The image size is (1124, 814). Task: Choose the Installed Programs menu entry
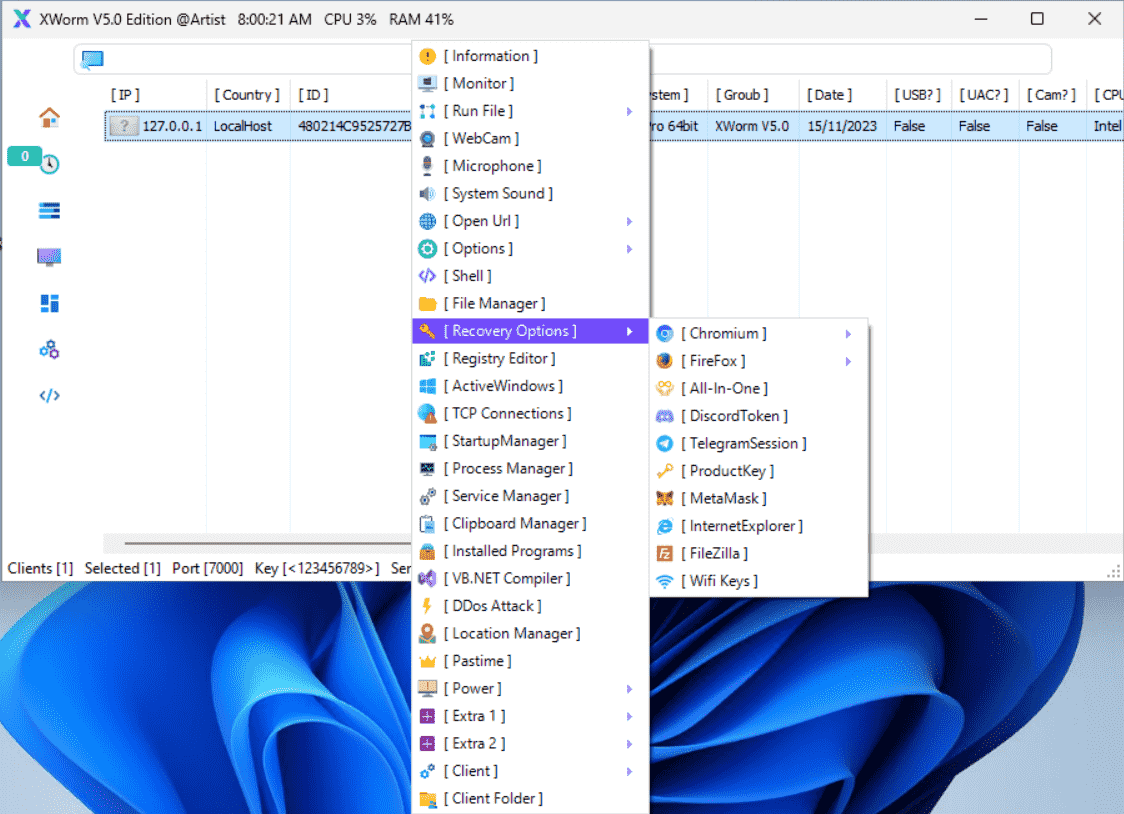(x=531, y=551)
